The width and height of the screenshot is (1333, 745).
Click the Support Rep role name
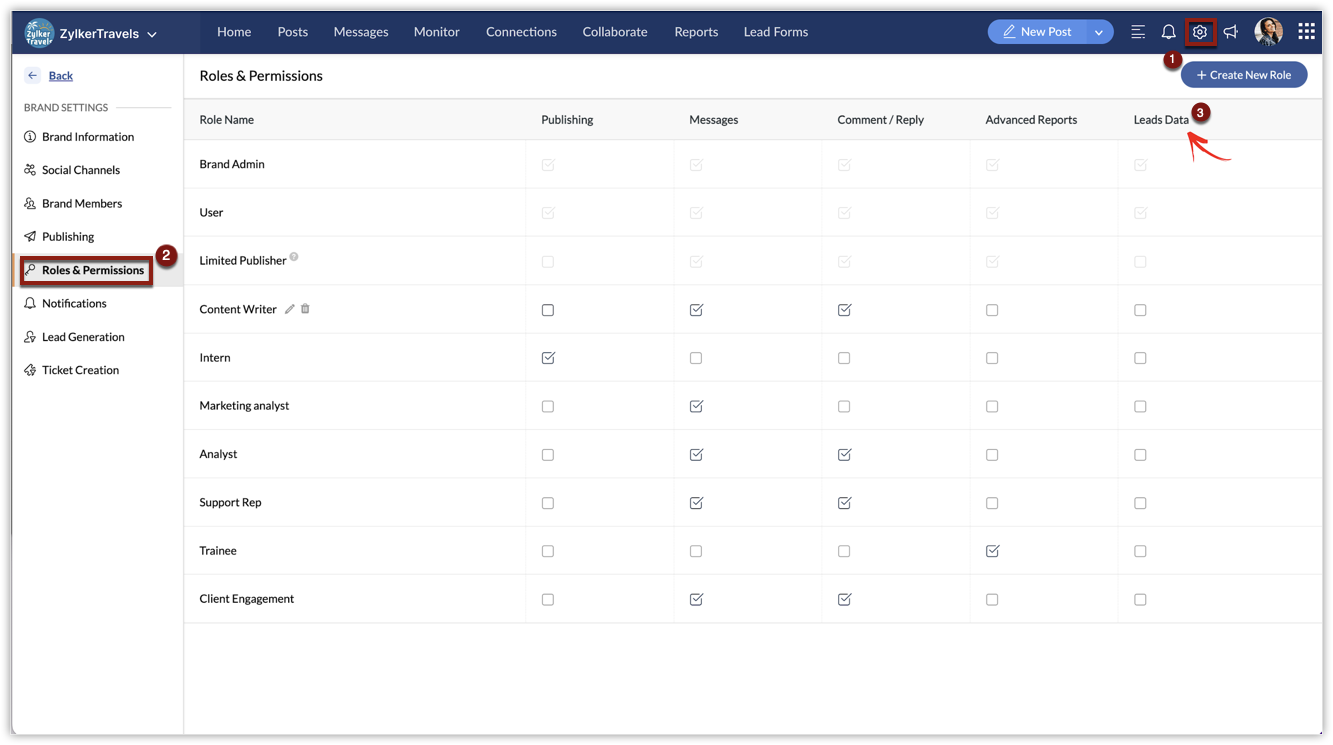(x=230, y=503)
